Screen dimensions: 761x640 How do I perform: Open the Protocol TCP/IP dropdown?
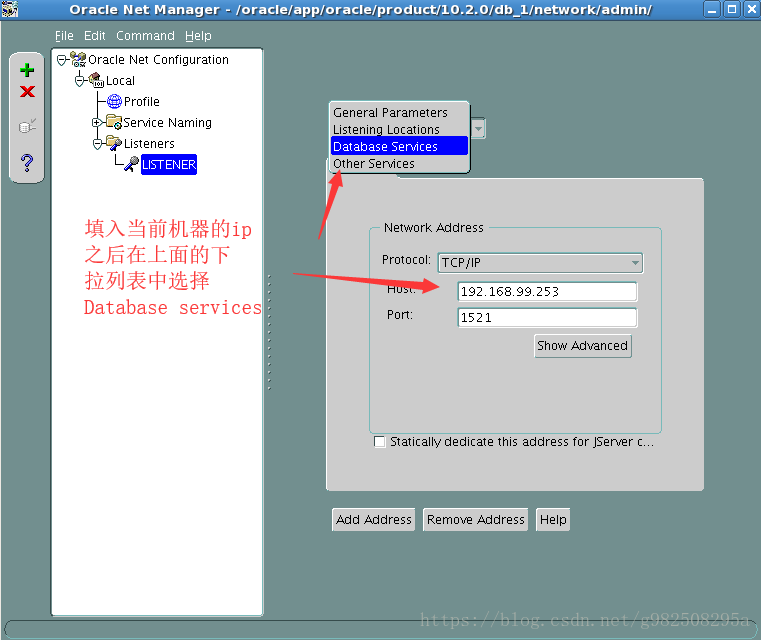pyautogui.click(x=540, y=263)
